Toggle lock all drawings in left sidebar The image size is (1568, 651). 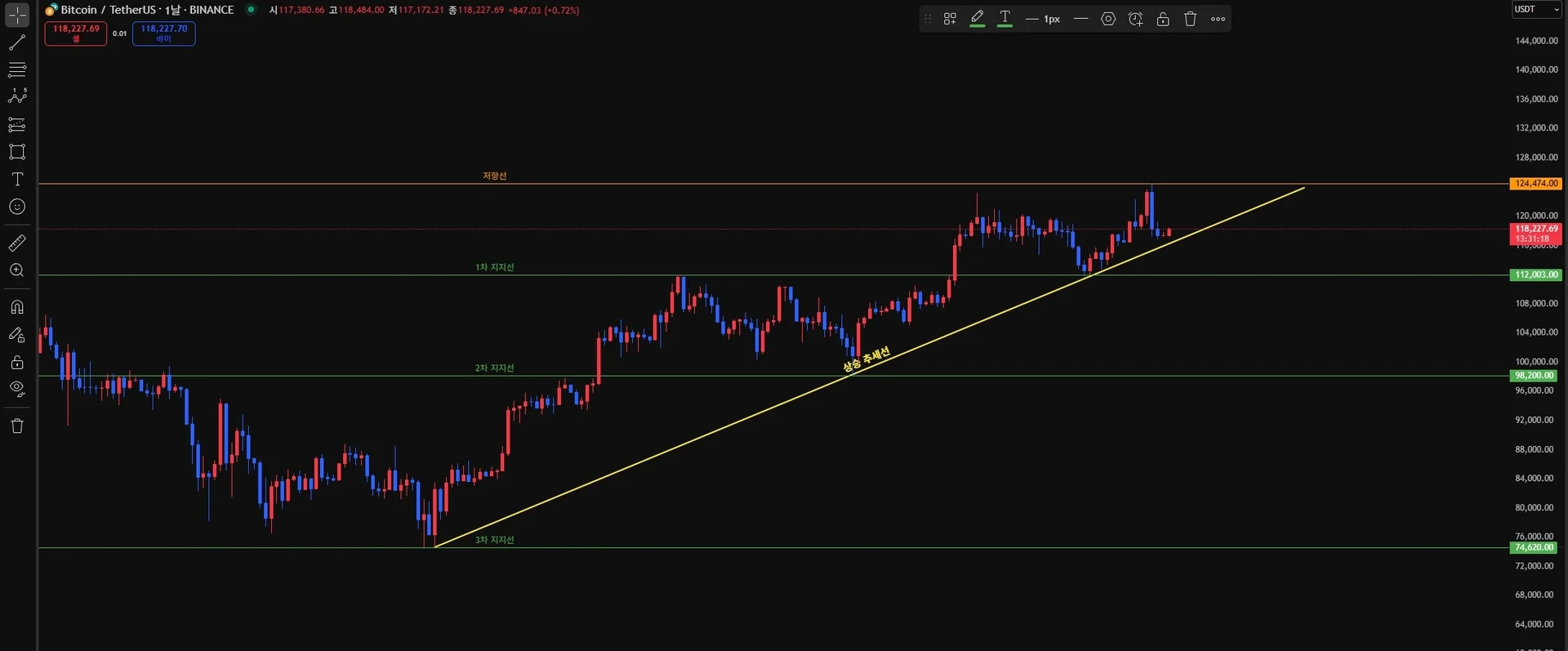[x=17, y=362]
